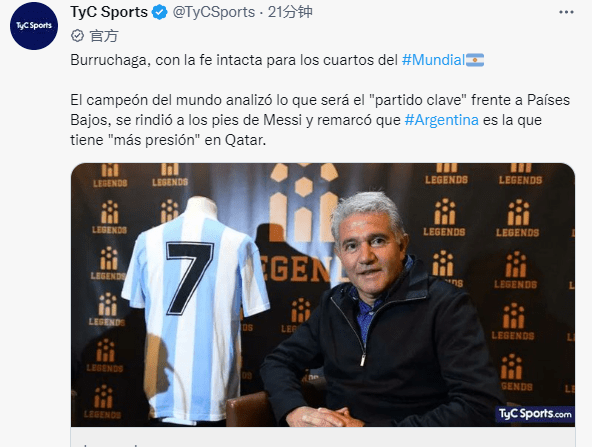Click the 官方 official label text
This screenshot has height=447, width=592.
(x=104, y=36)
